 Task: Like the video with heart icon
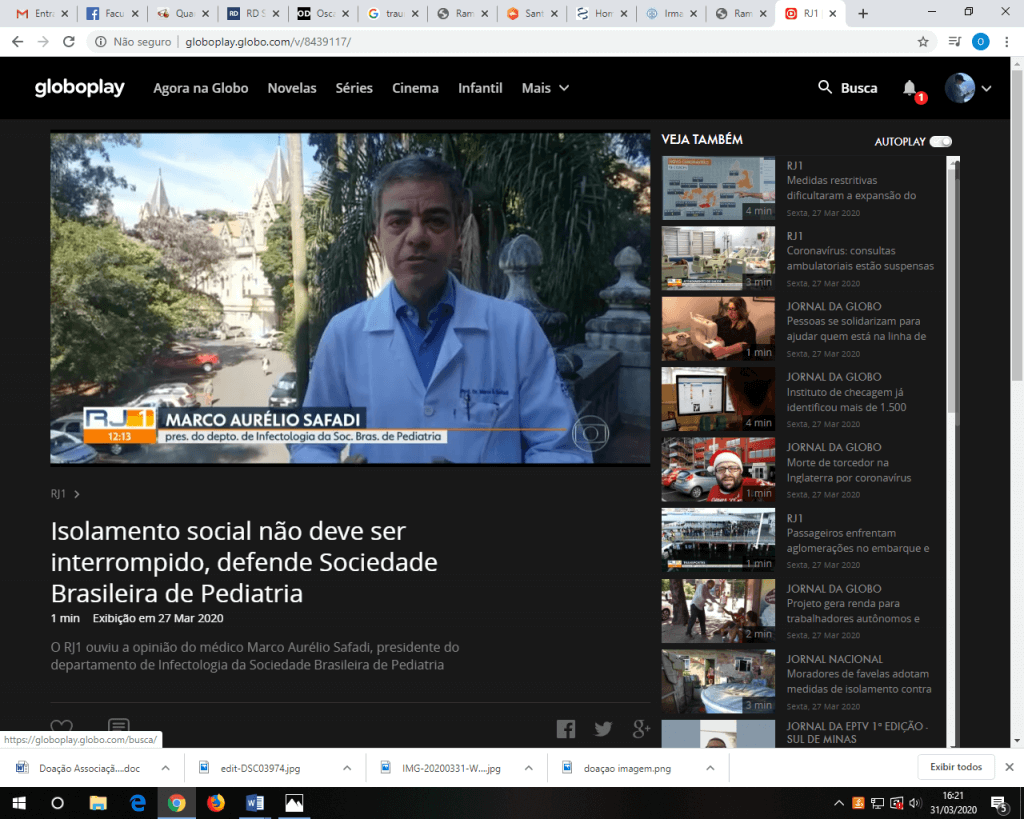61,726
